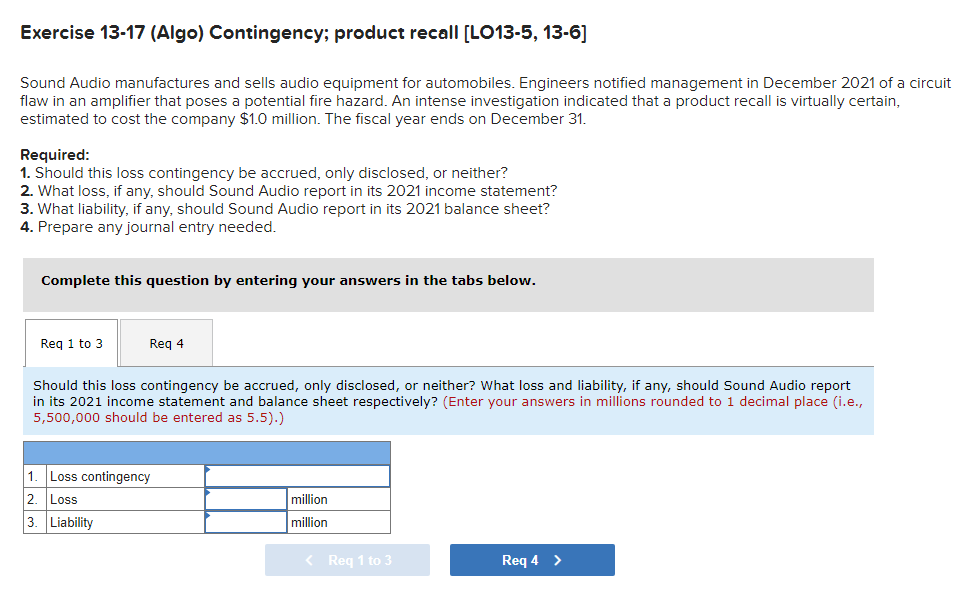
Task: Switch to the Req 4 tab
Action: point(165,343)
